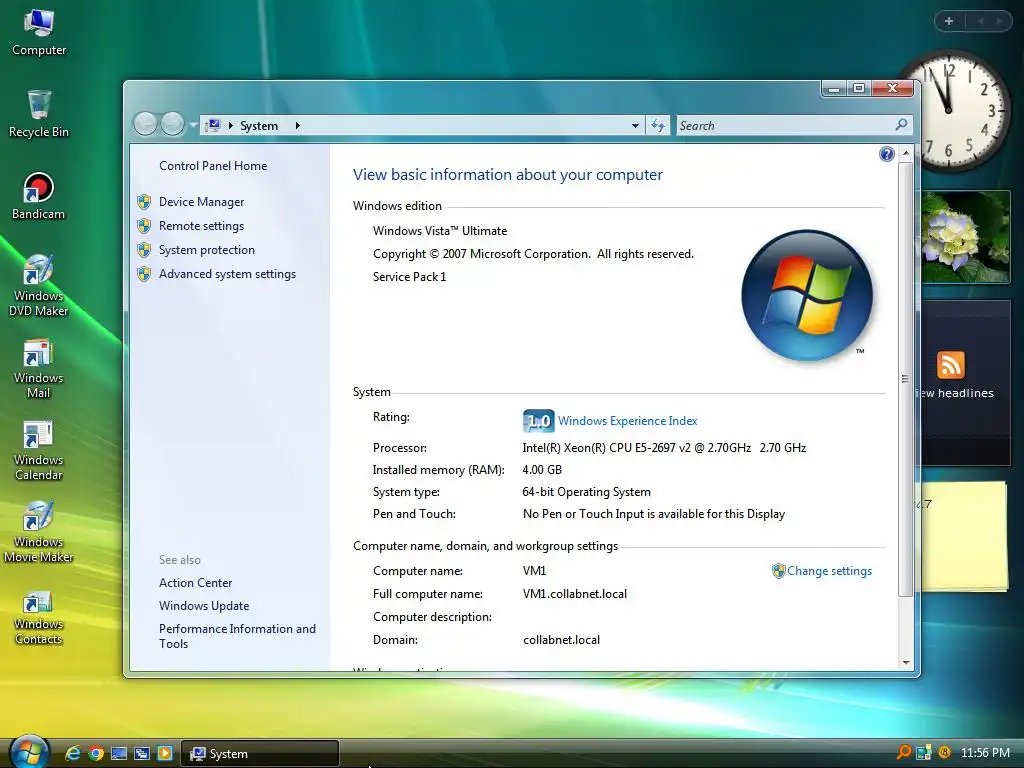
Task: Click the Windows Sidebar tray icon
Action: tap(923, 752)
